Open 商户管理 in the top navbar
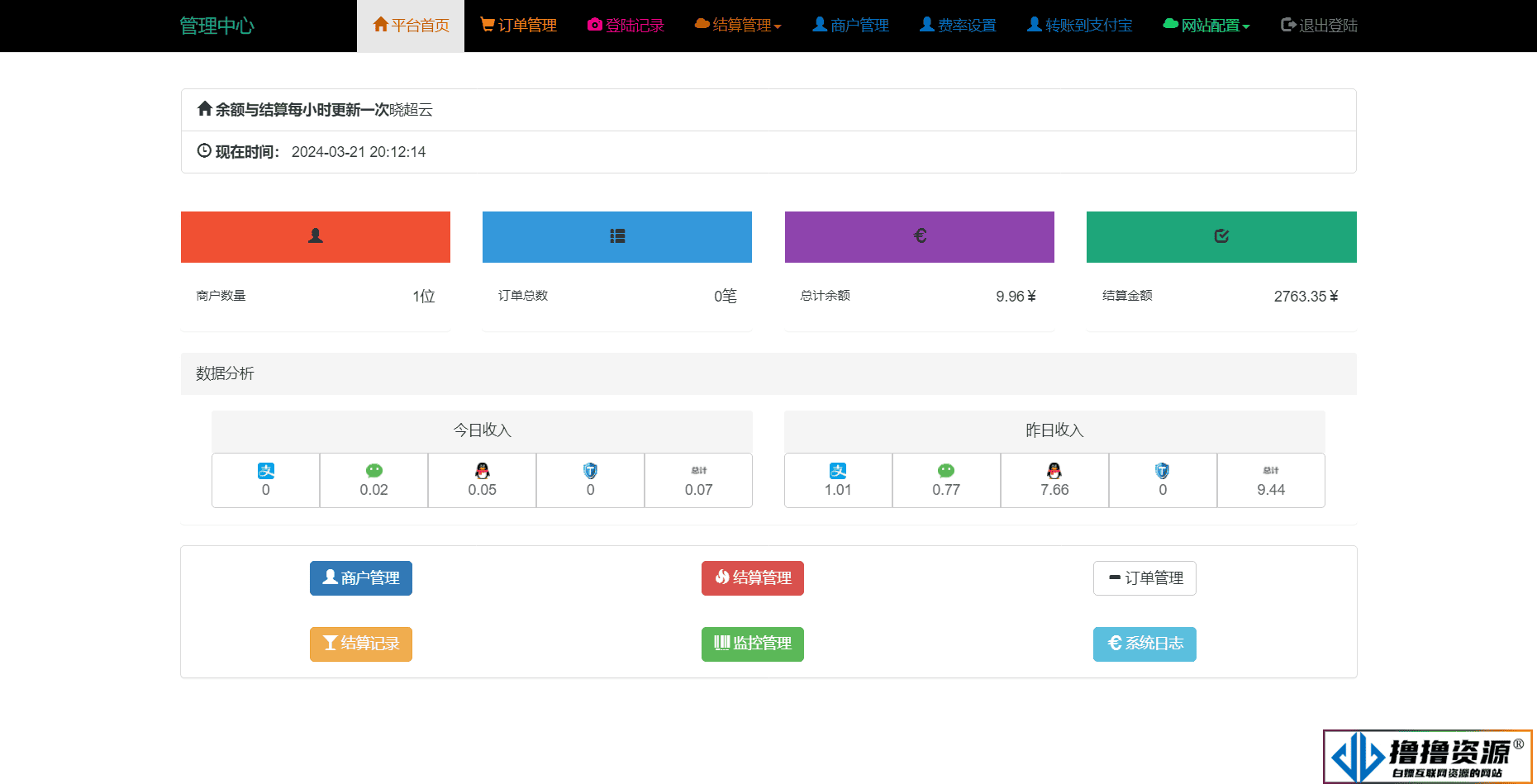This screenshot has width=1537, height=784. [850, 26]
